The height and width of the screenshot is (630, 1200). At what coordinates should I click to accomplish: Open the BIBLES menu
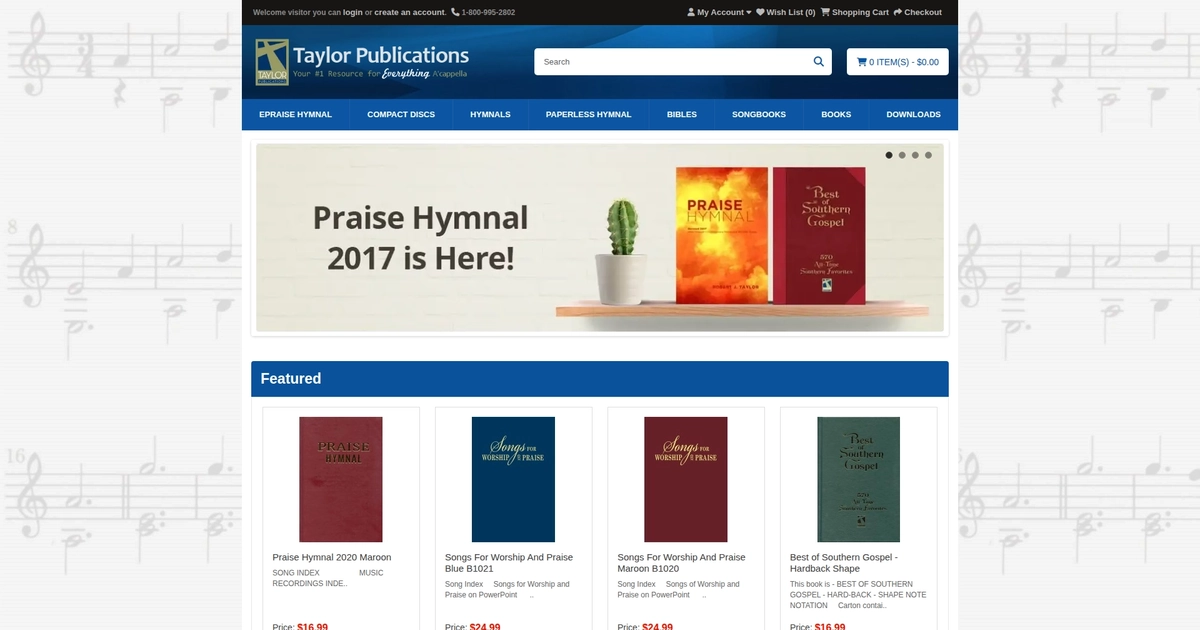682,115
